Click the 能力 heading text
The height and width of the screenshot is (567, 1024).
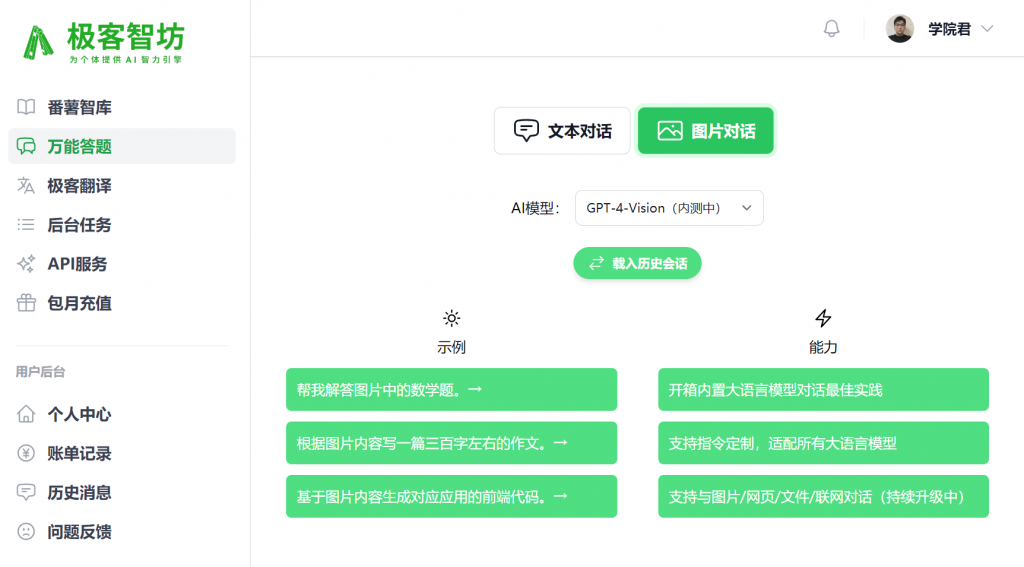(823, 347)
